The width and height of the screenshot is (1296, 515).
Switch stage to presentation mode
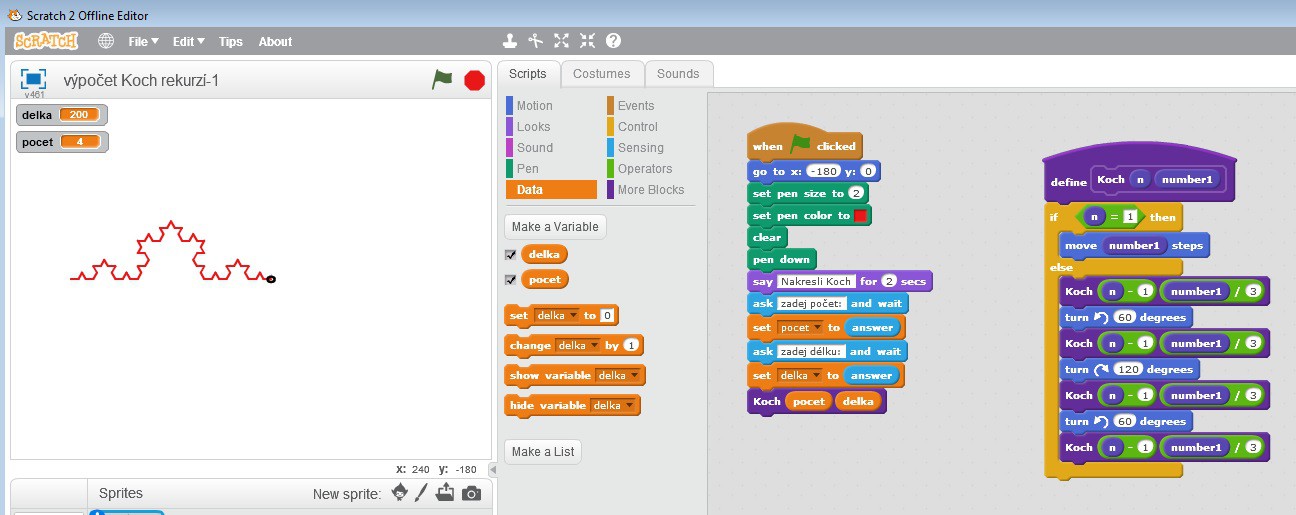click(34, 79)
